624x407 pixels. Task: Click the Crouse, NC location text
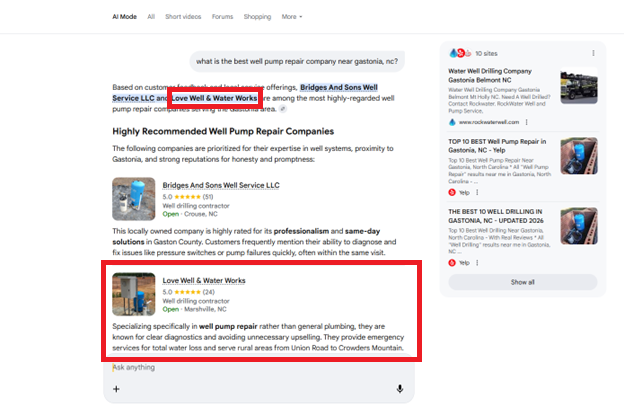[x=201, y=214]
